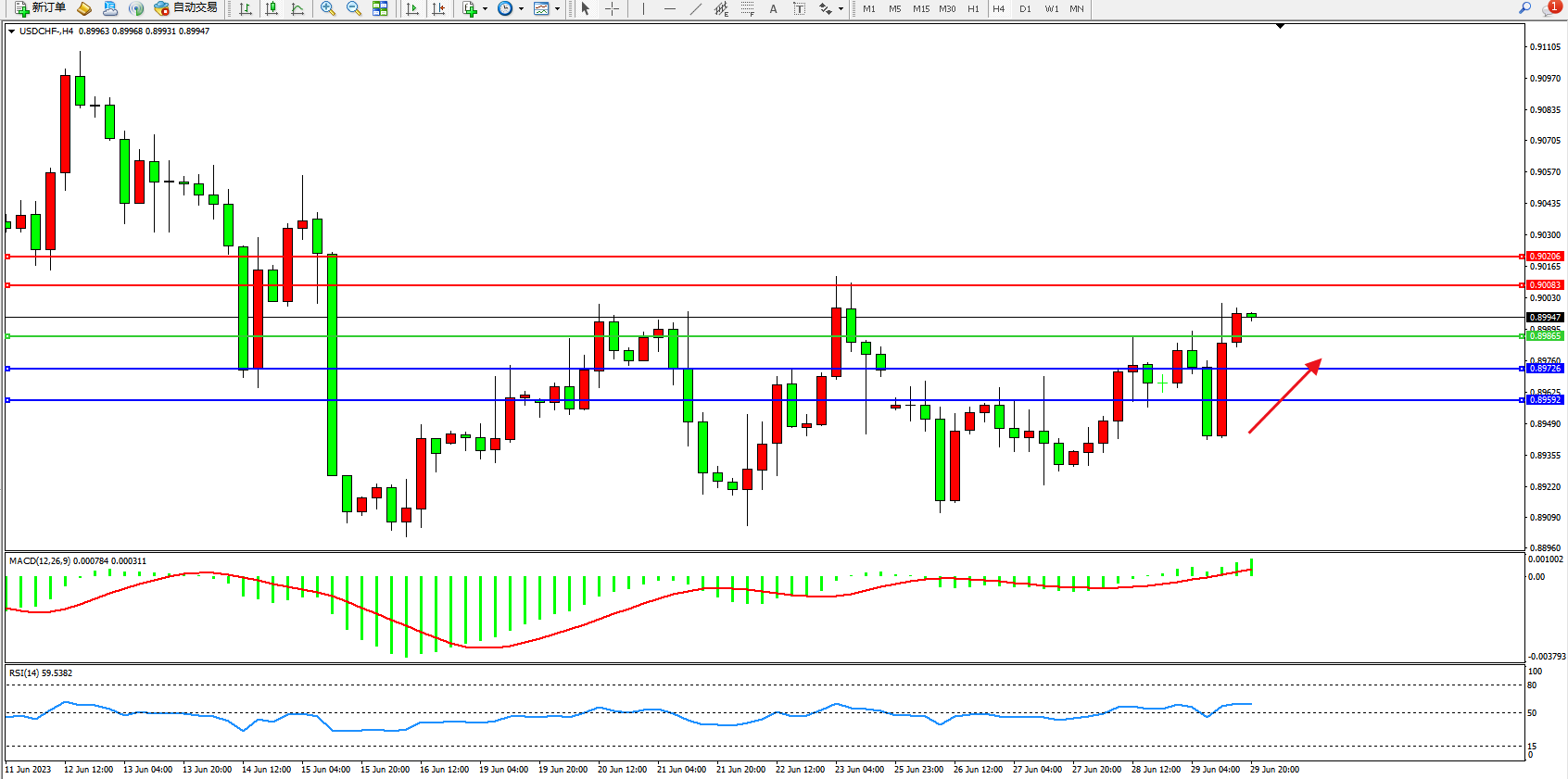The width and height of the screenshot is (1568, 779).
Task: Switch chart to candlestick display mode
Action: [272, 8]
